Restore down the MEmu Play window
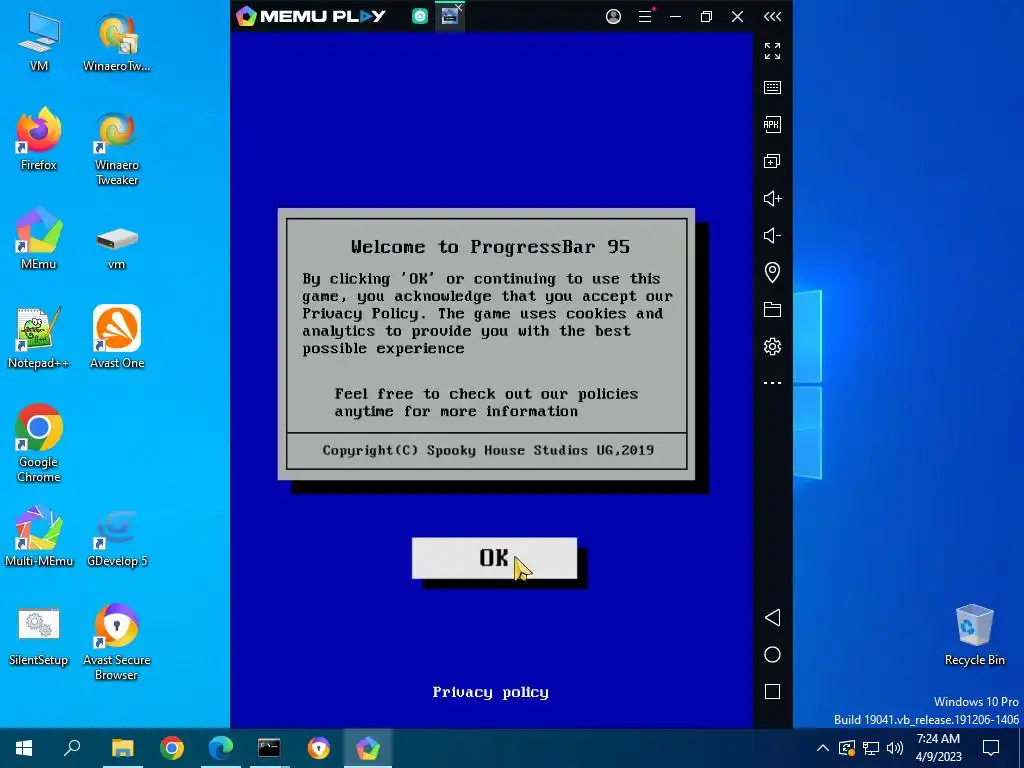1024x768 pixels. point(706,16)
